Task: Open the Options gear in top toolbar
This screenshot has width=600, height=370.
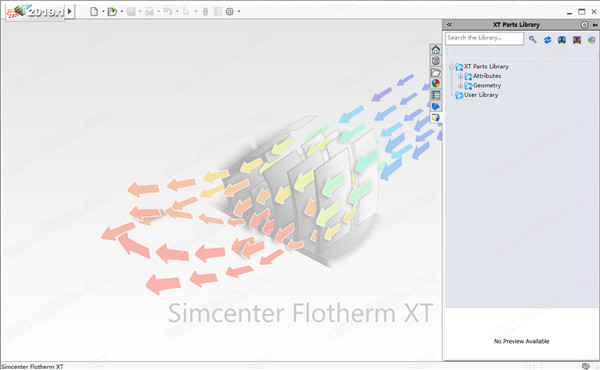Action: (x=230, y=11)
